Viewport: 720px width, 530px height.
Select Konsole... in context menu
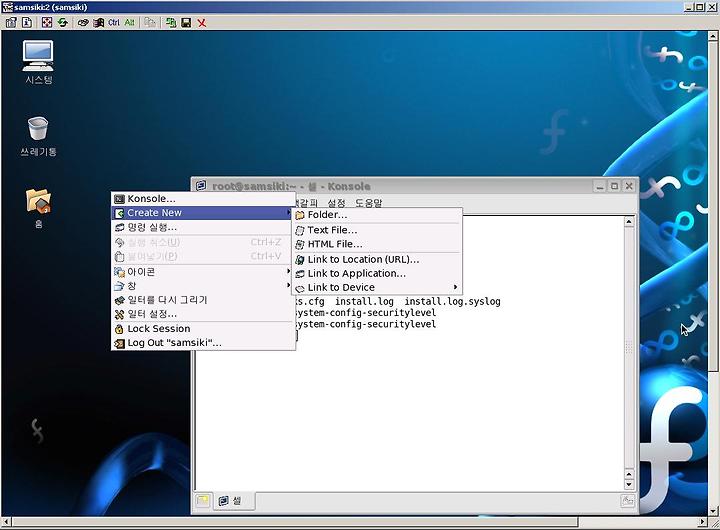tap(202, 199)
